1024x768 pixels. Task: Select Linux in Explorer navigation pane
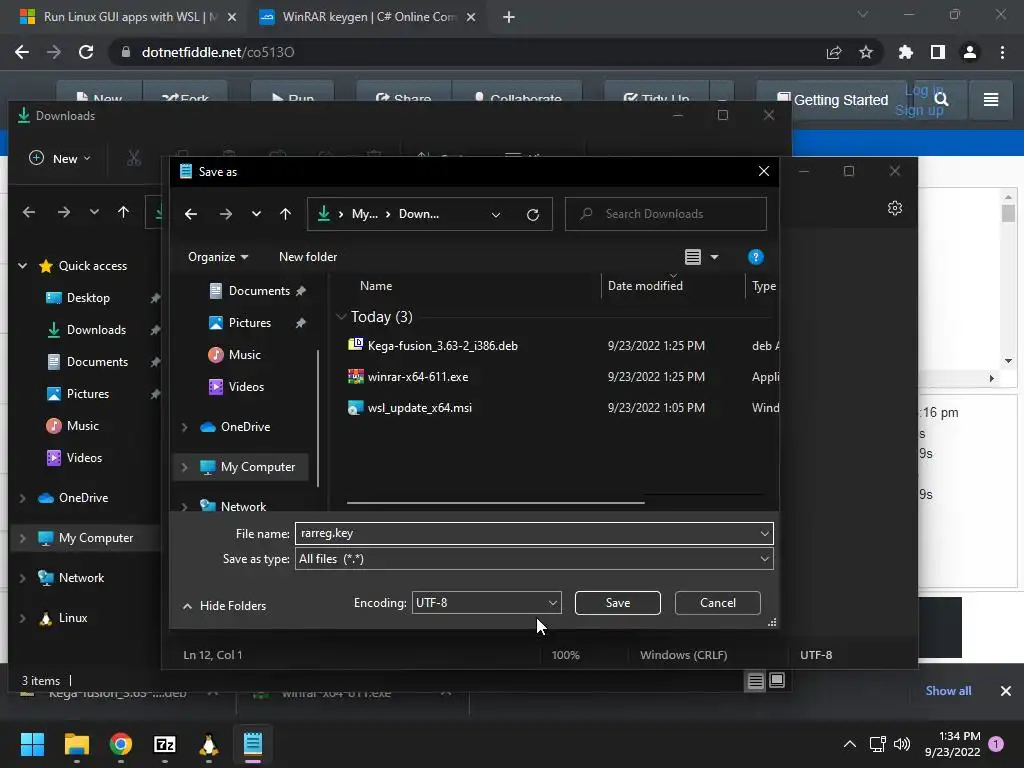[x=72, y=618]
